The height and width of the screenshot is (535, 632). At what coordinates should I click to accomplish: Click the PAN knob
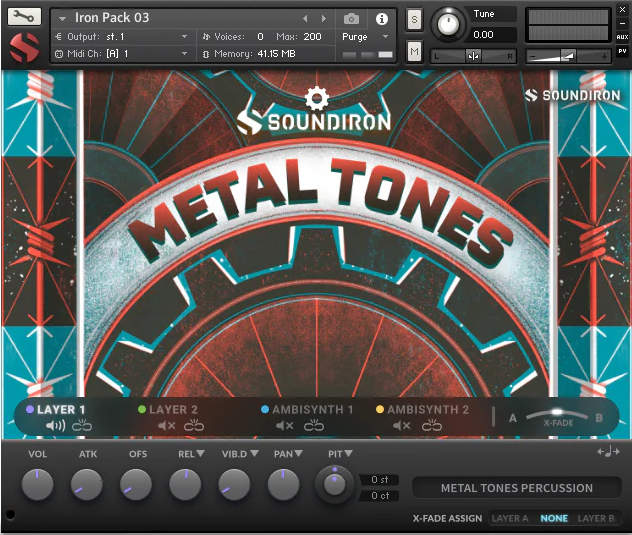pyautogui.click(x=283, y=484)
